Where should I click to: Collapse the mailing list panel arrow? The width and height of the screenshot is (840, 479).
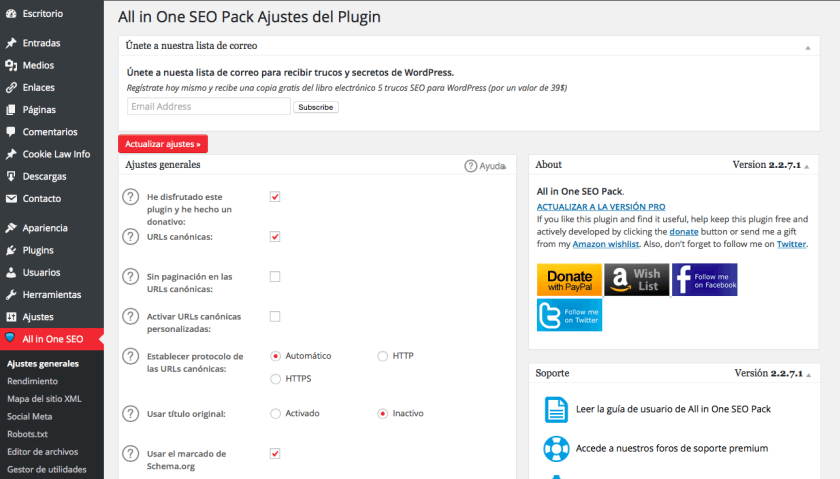click(808, 48)
